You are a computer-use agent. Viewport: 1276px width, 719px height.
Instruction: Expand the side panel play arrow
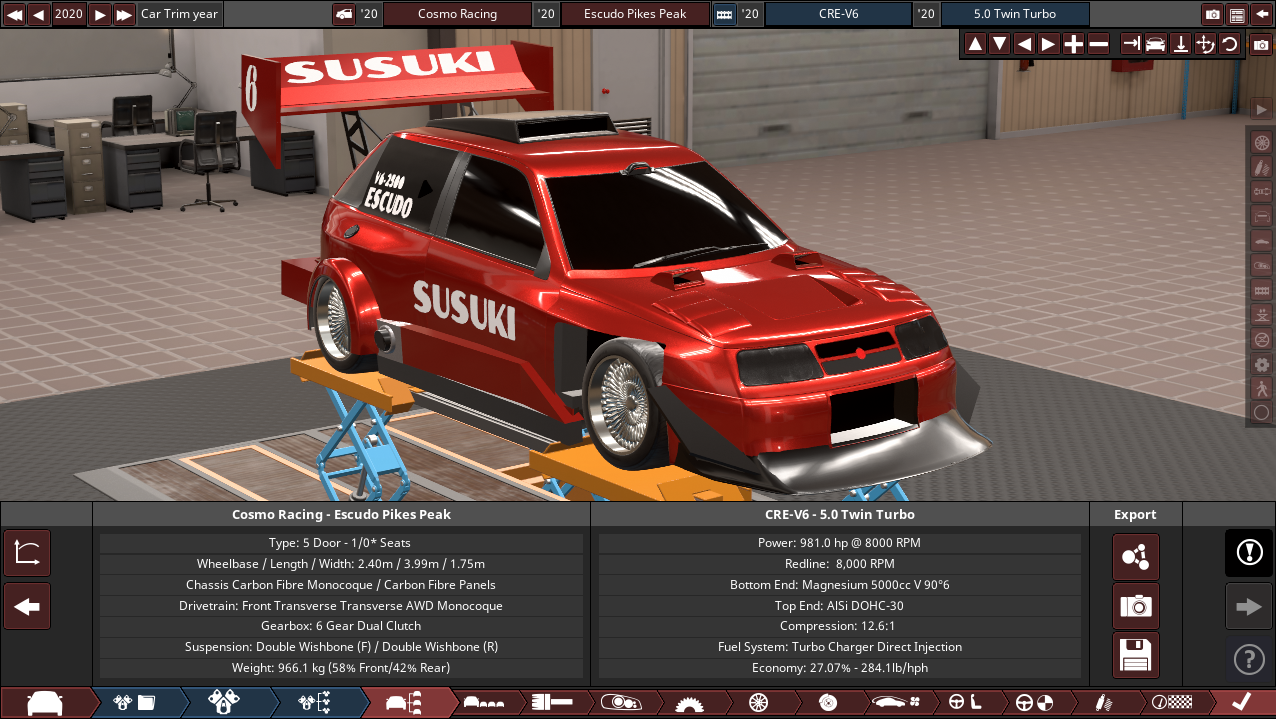pos(1261,108)
